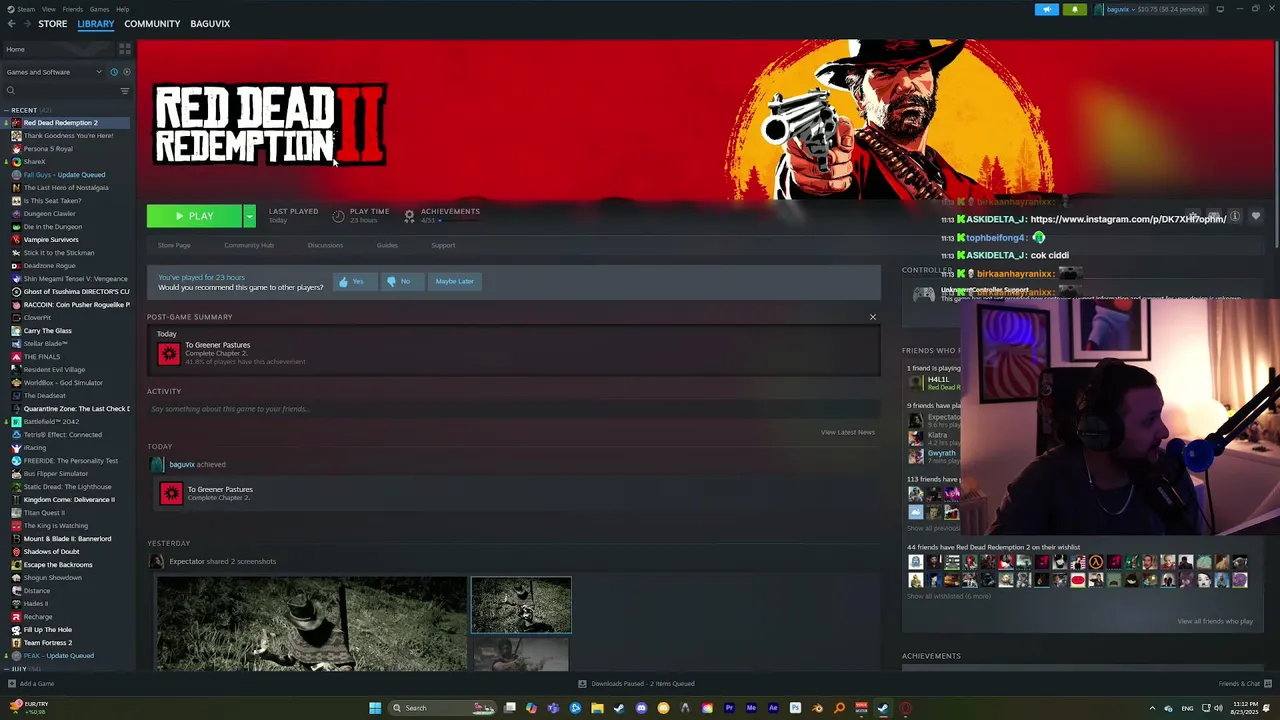
Task: Open View all friends who play
Action: point(1215,622)
